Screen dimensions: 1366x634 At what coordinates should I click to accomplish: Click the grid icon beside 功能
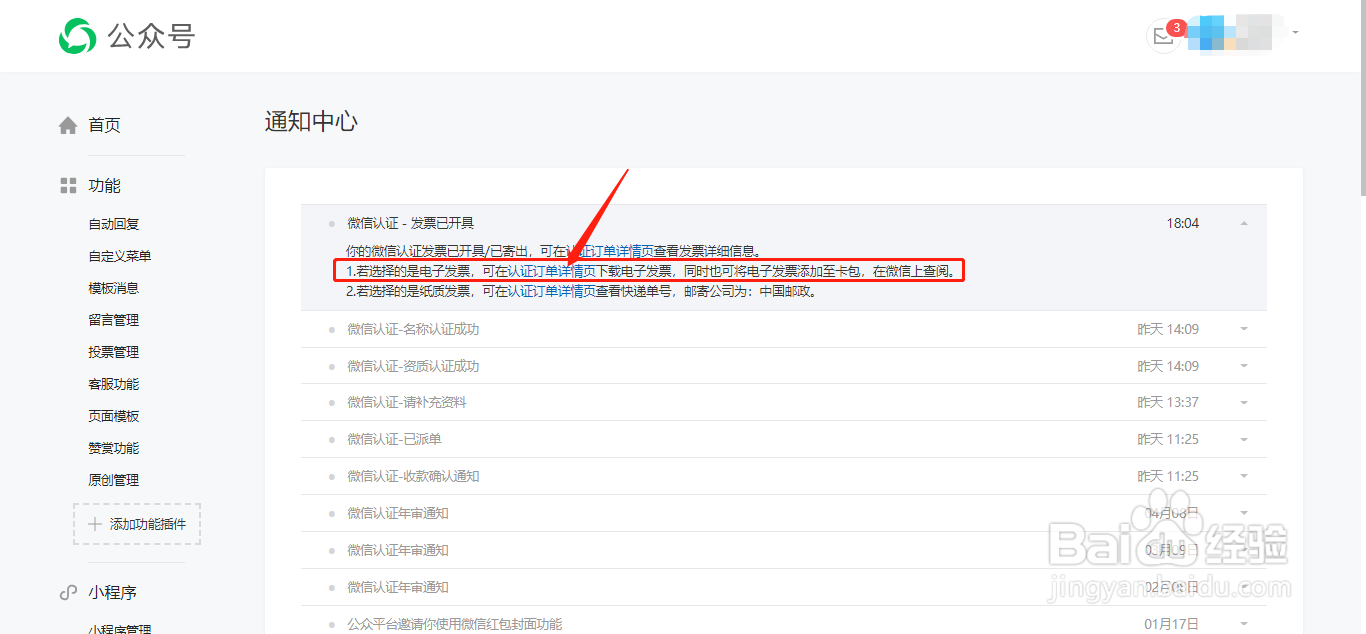[68, 186]
